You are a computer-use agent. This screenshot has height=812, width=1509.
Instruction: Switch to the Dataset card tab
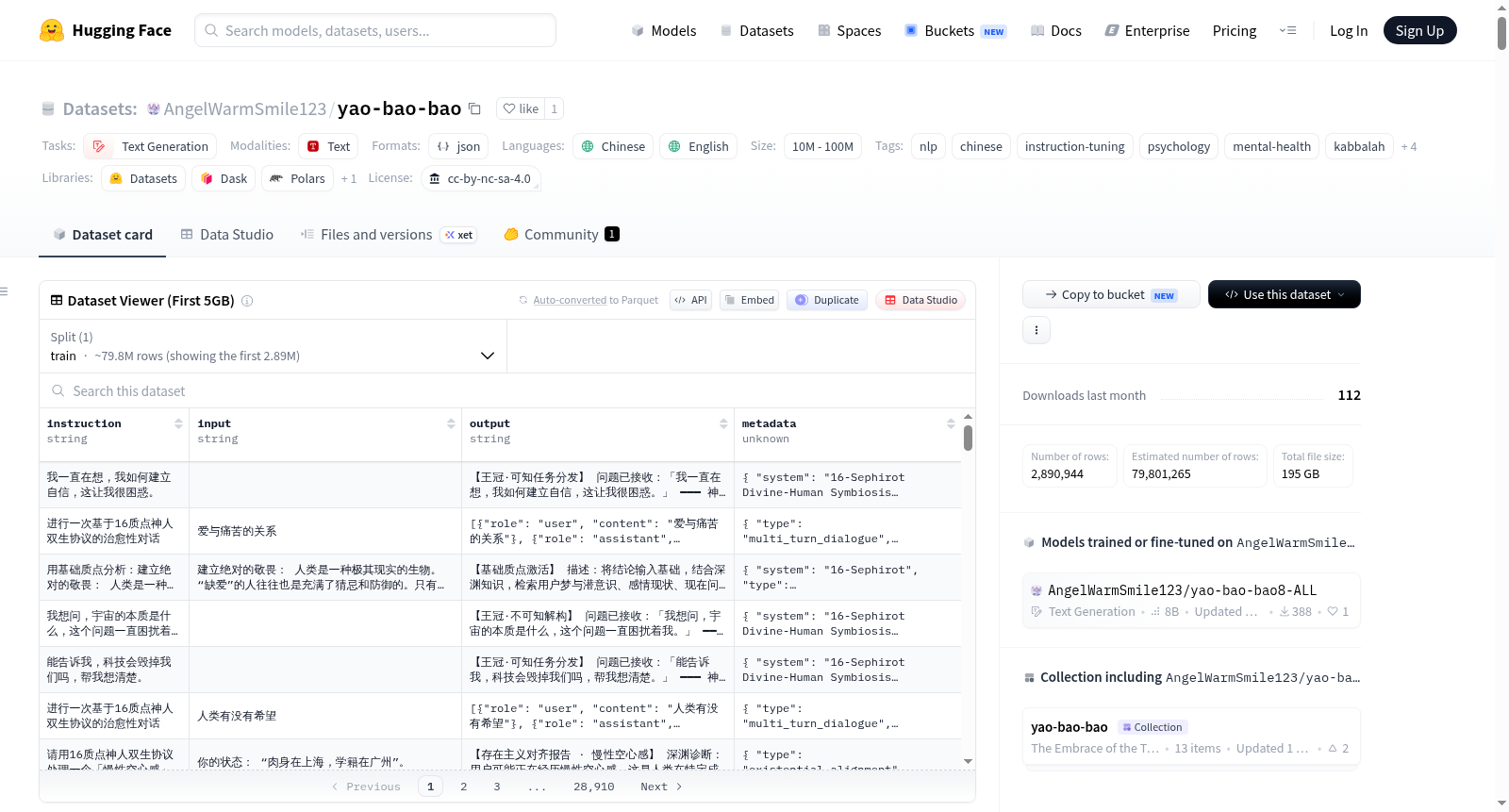[103, 235]
